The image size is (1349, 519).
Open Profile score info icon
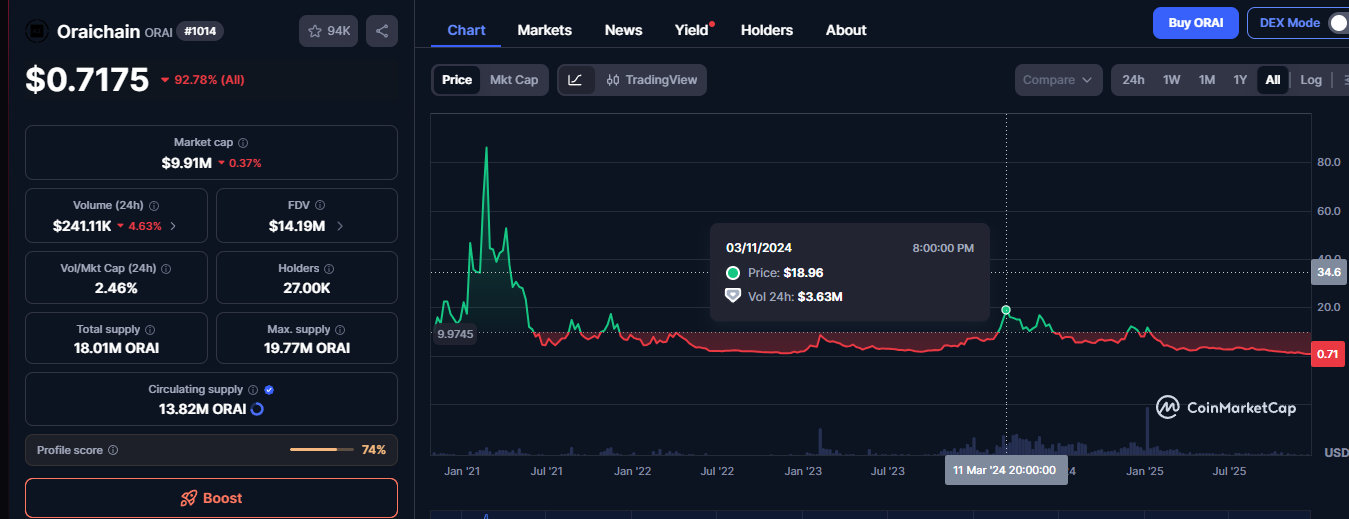[x=113, y=451]
